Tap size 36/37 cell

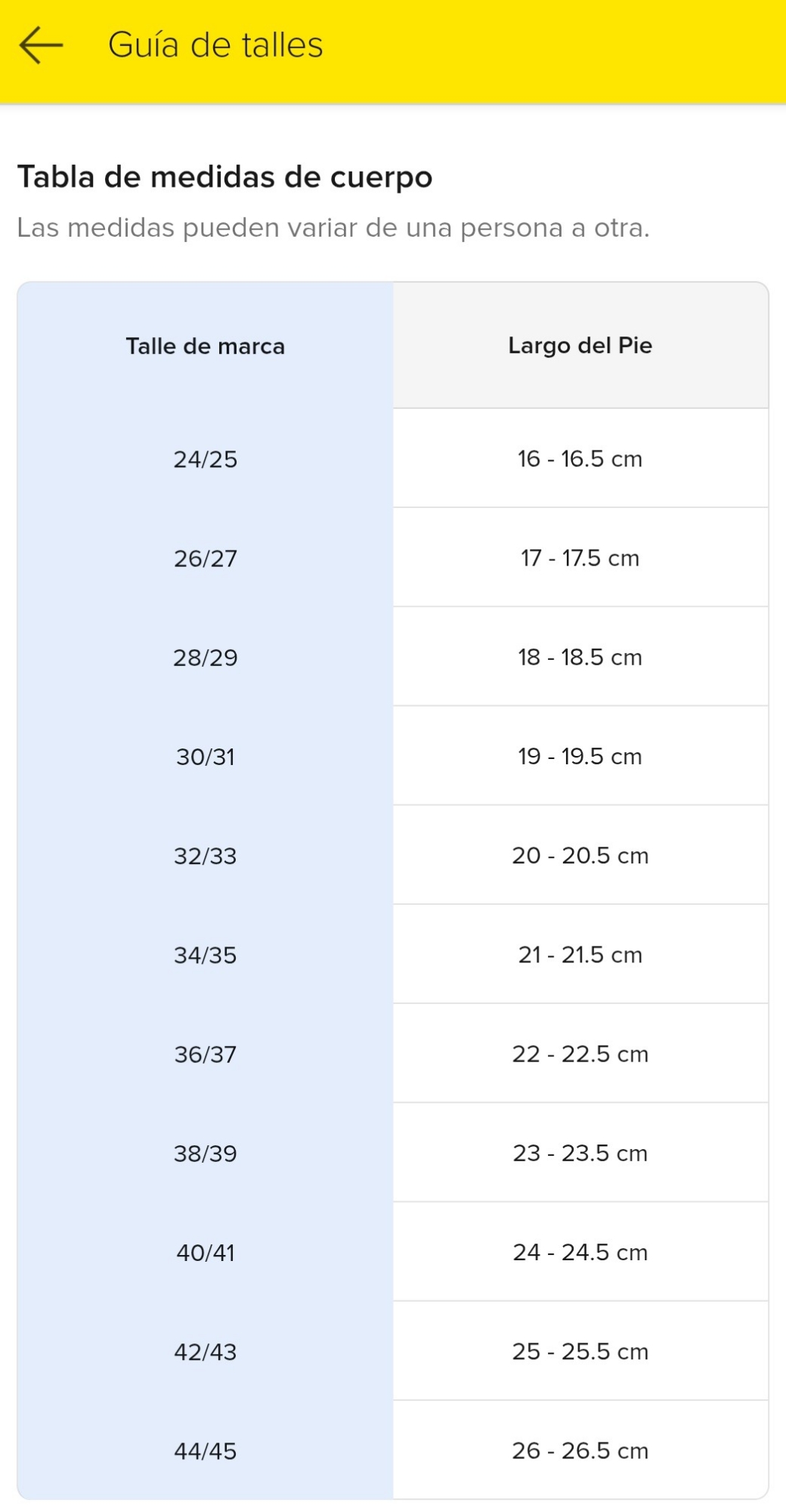(x=205, y=1054)
